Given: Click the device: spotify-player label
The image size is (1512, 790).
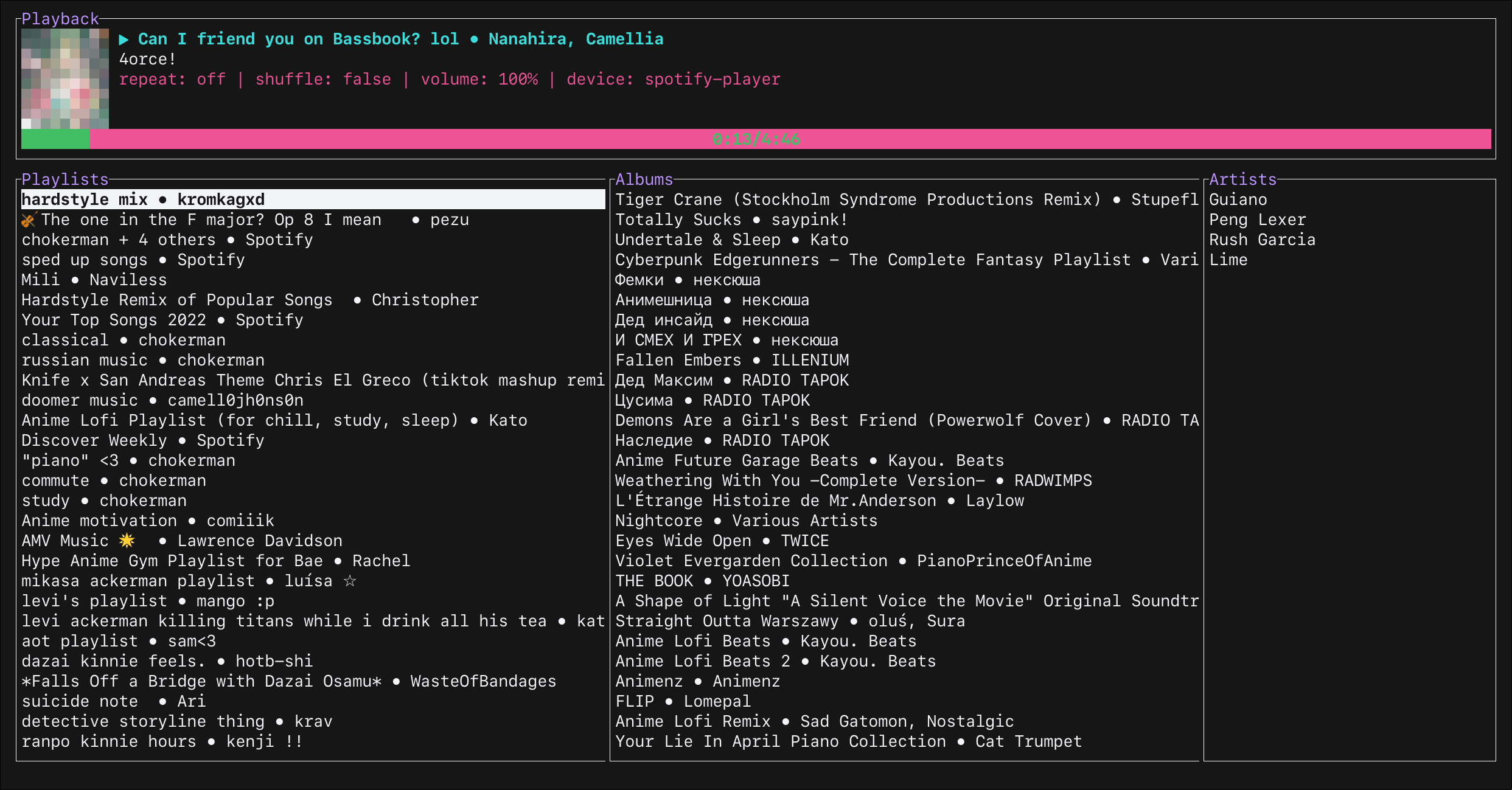Looking at the screenshot, I should pyautogui.click(x=673, y=80).
